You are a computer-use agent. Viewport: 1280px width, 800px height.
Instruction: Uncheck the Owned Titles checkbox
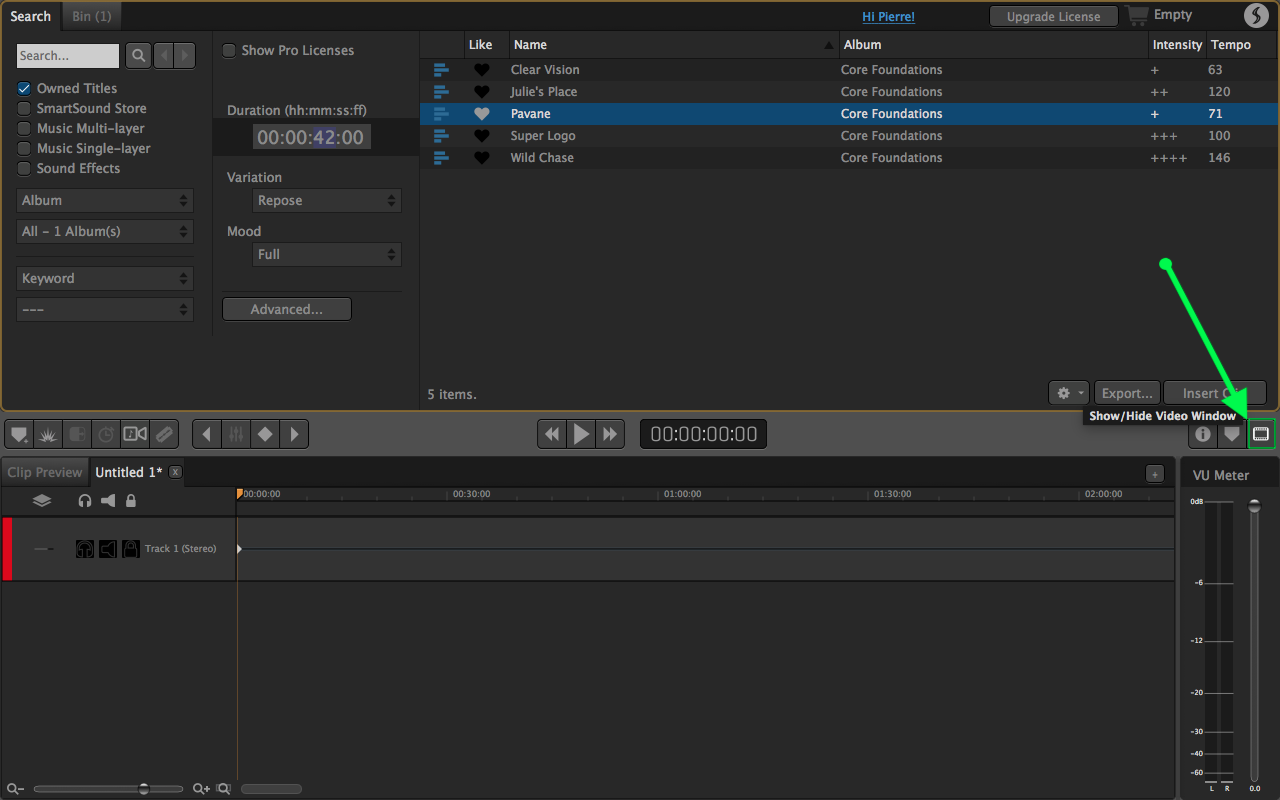click(24, 88)
